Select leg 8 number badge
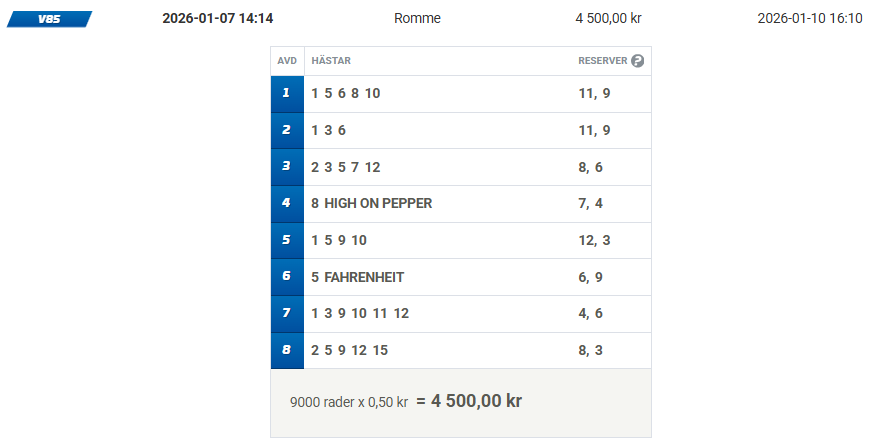The width and height of the screenshot is (895, 446). tap(287, 351)
